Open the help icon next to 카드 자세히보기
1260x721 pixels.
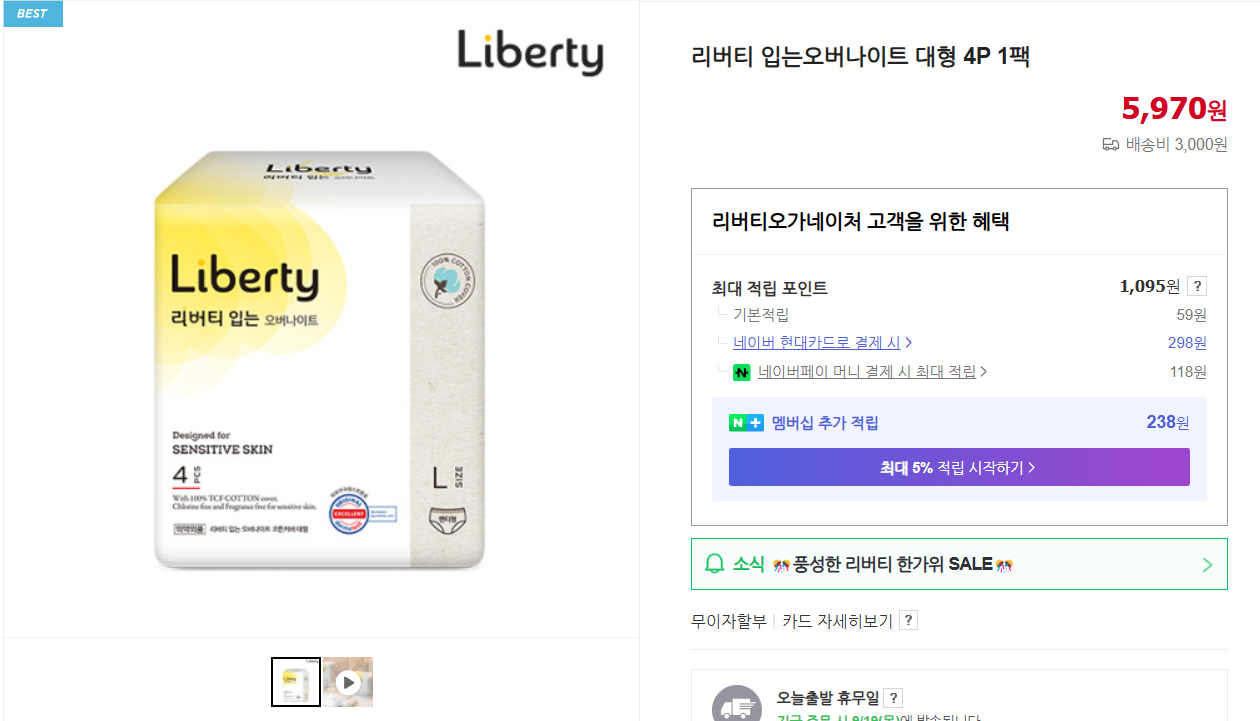tap(907, 620)
